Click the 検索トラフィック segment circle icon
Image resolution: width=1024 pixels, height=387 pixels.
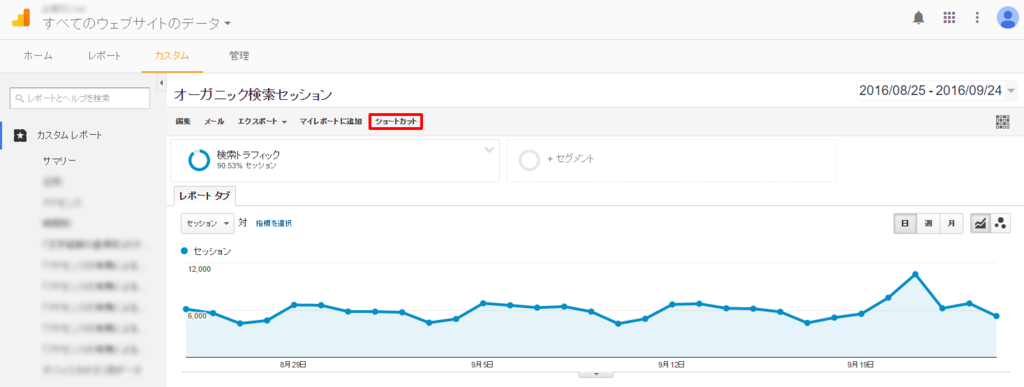tap(199, 160)
